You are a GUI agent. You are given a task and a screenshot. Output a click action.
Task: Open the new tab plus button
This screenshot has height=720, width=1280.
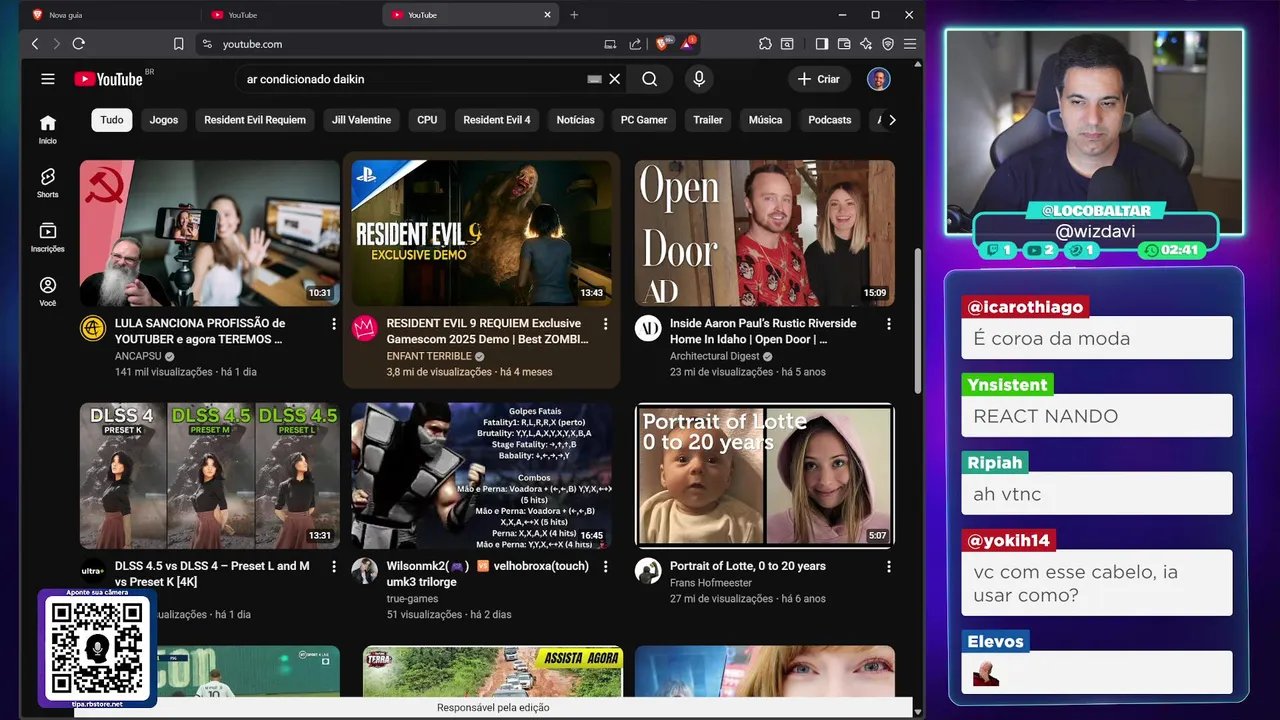[574, 15]
